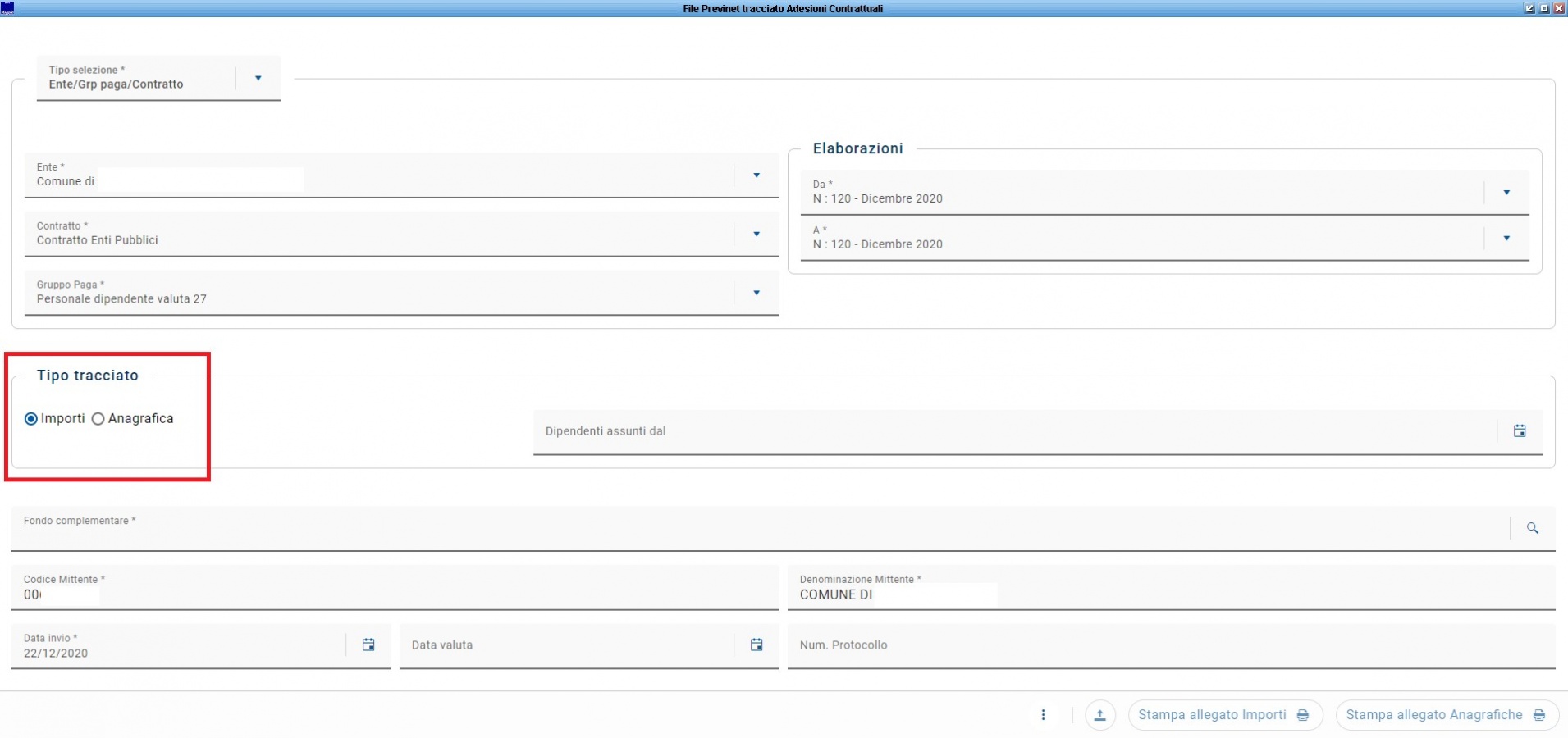Click Stampa allegato Importi button
1568x738 pixels.
coord(1223,715)
